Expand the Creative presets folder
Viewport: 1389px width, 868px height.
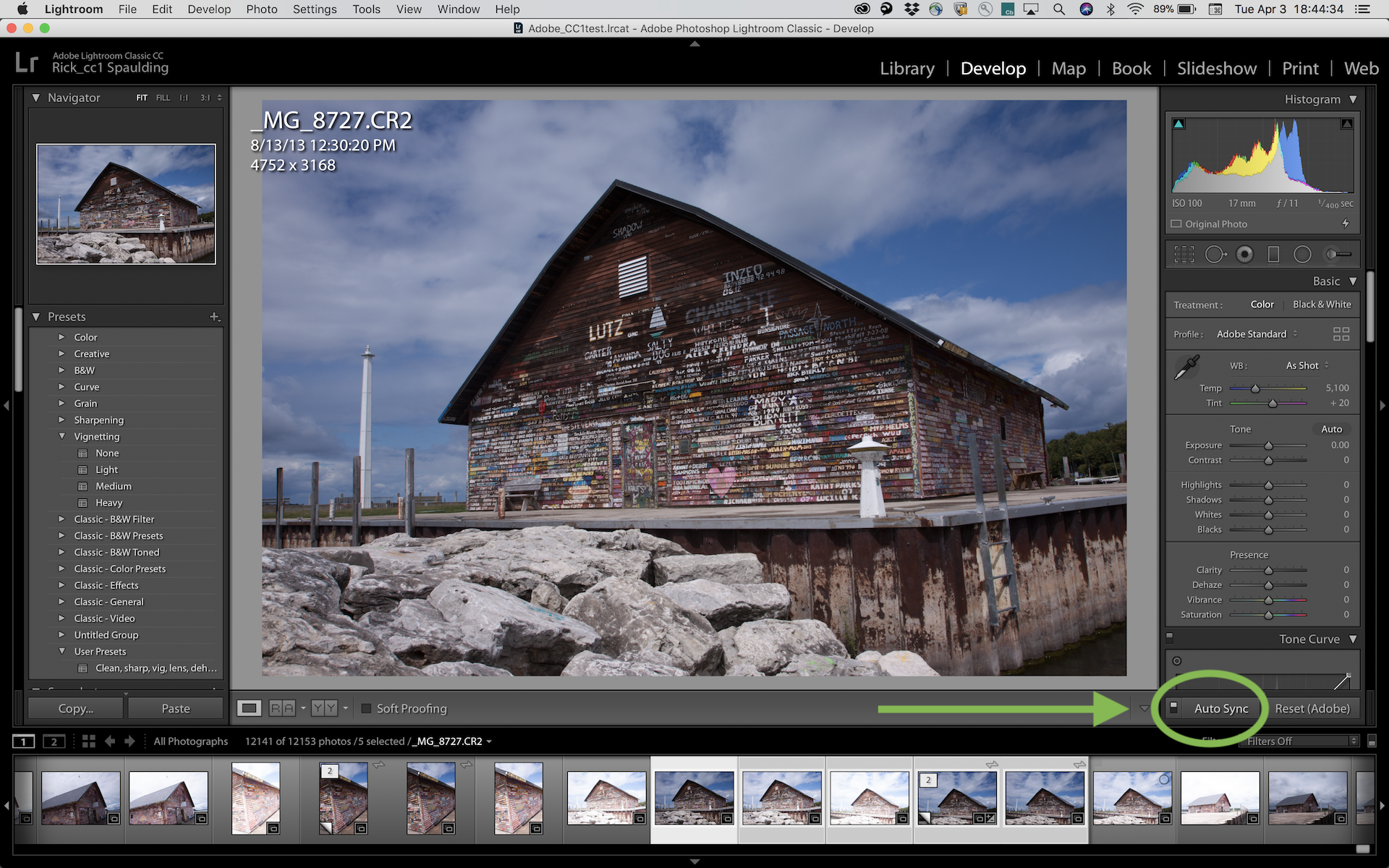(x=61, y=354)
